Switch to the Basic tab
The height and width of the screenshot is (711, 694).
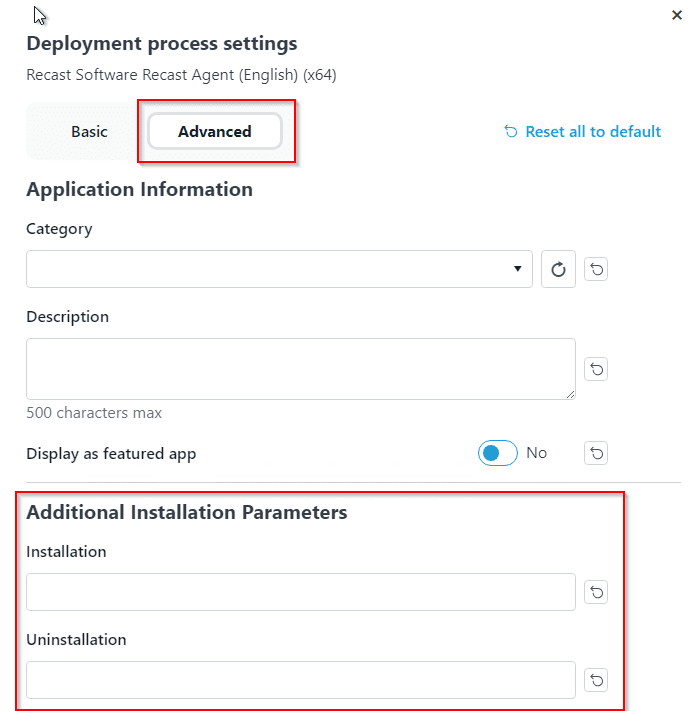point(89,131)
